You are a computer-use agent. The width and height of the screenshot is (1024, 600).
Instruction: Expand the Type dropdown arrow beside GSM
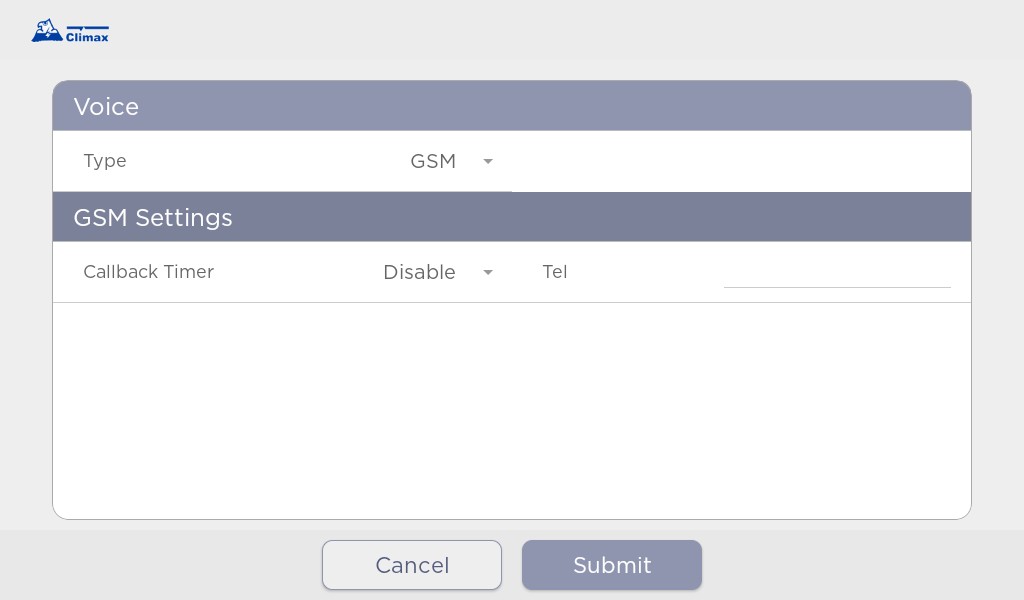click(x=488, y=161)
